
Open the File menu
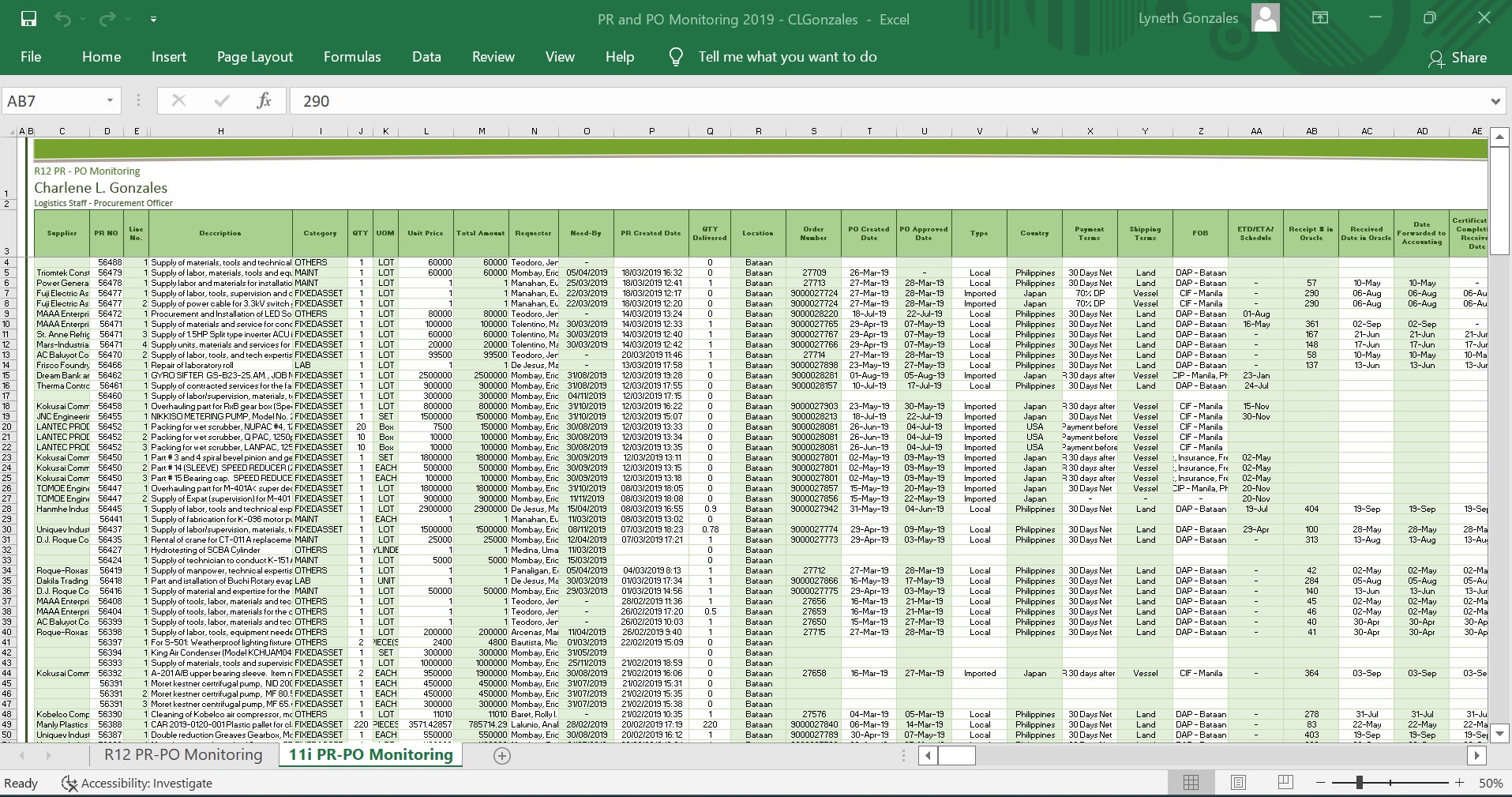(31, 57)
